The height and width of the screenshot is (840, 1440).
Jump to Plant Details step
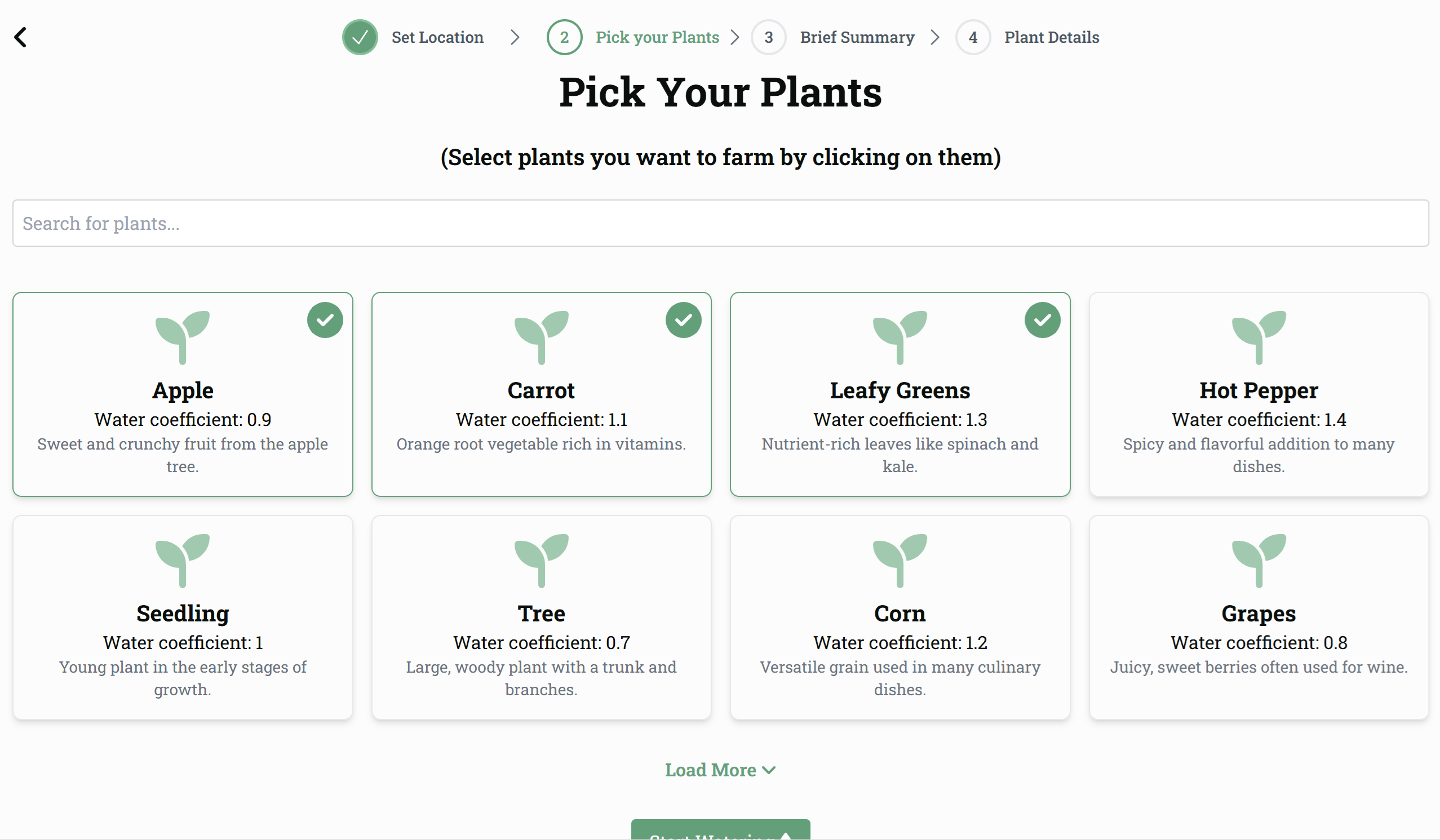(1052, 38)
